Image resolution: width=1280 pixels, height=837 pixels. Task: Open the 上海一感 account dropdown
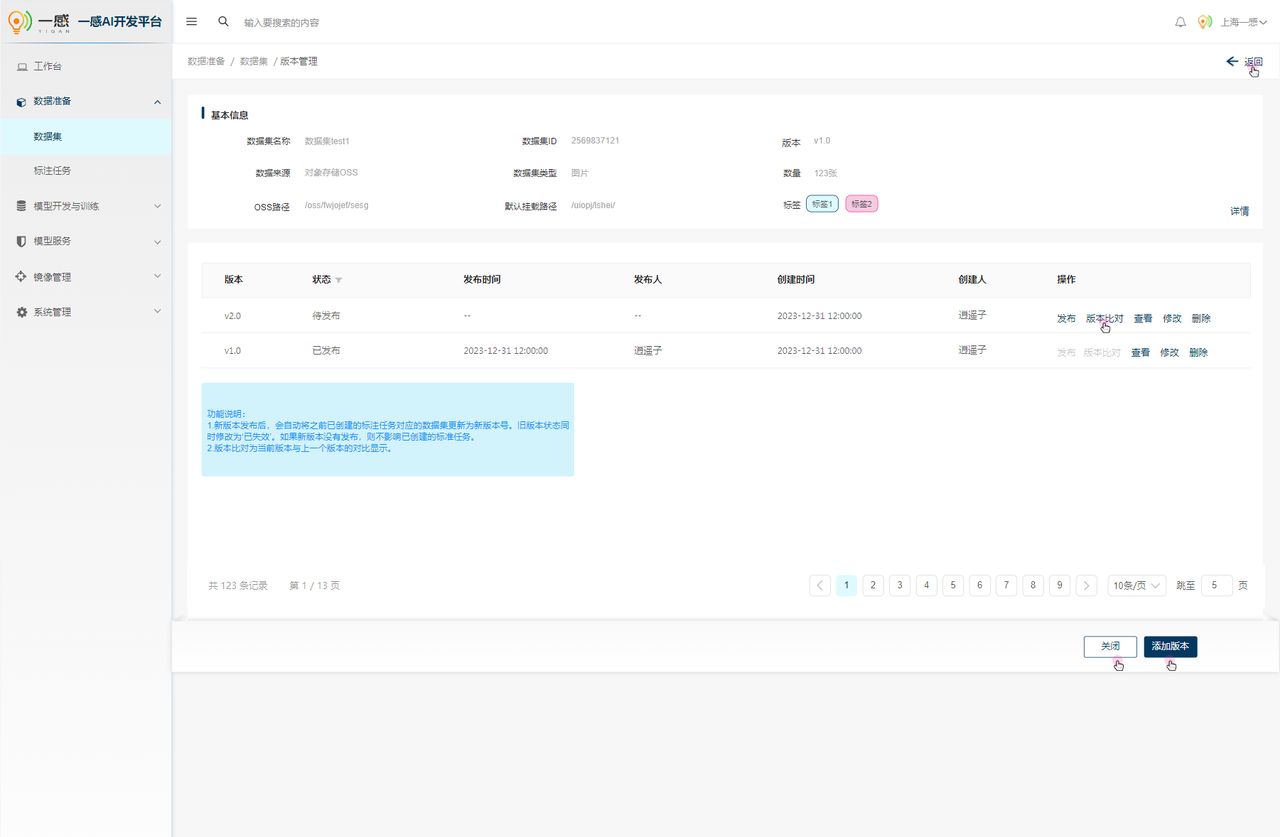point(1244,22)
